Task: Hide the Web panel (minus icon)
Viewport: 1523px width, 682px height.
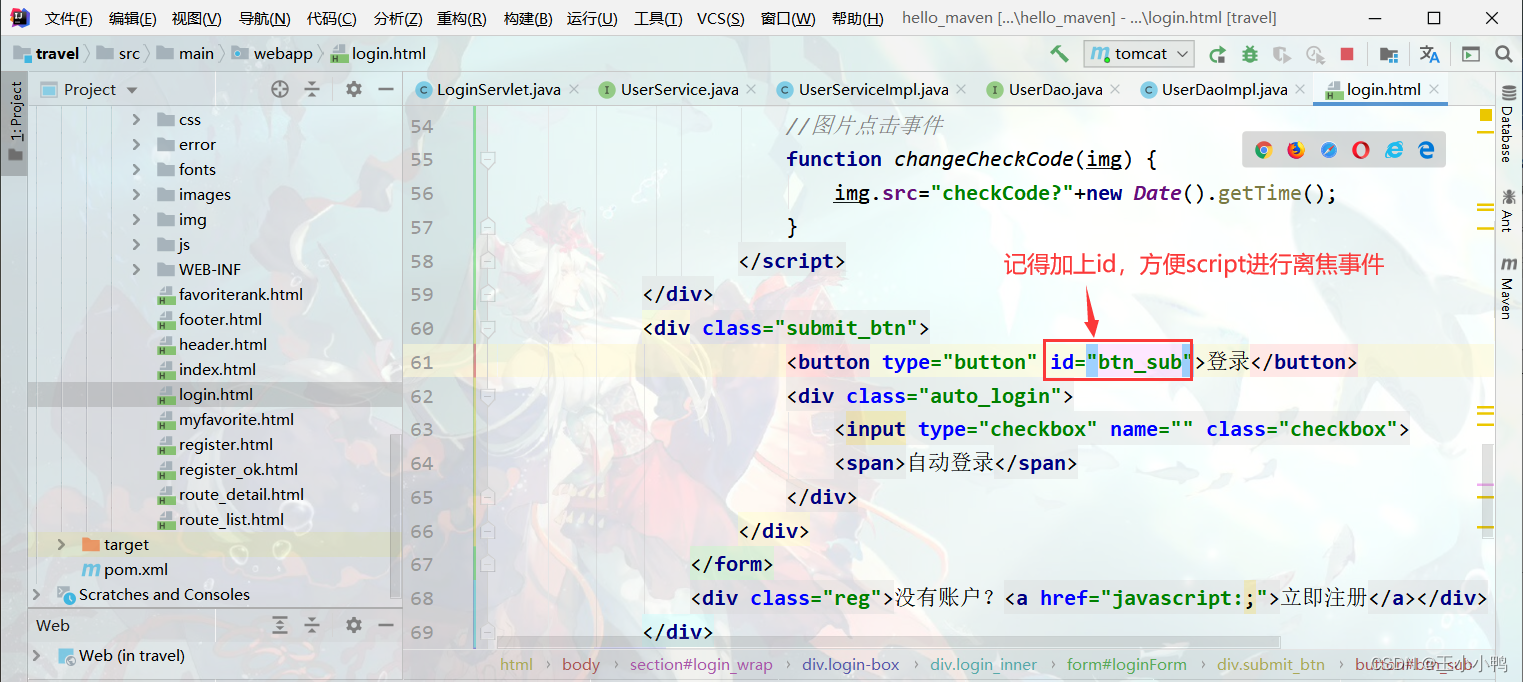Action: (386, 625)
